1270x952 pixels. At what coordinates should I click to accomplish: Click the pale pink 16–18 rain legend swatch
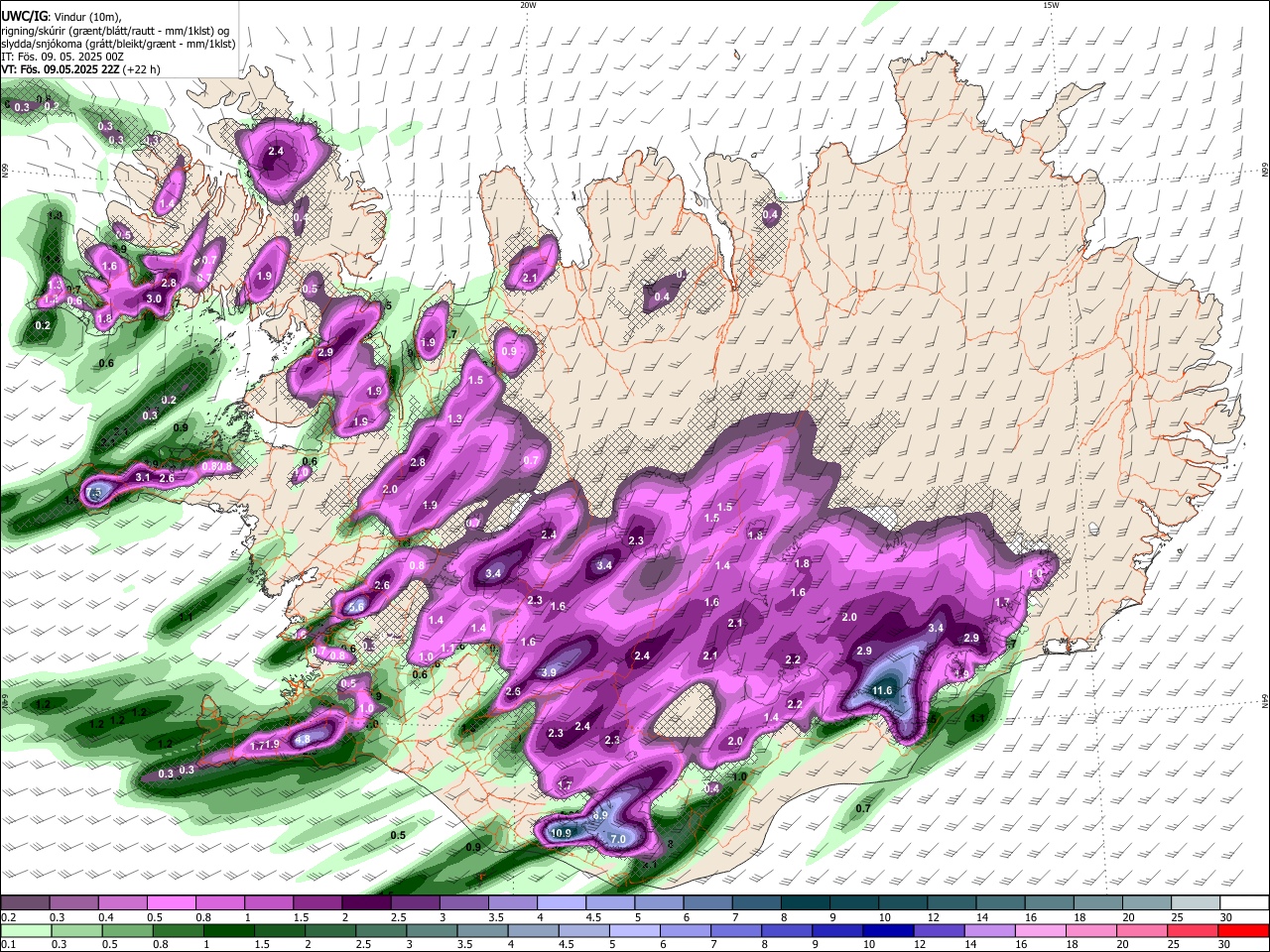1039,930
